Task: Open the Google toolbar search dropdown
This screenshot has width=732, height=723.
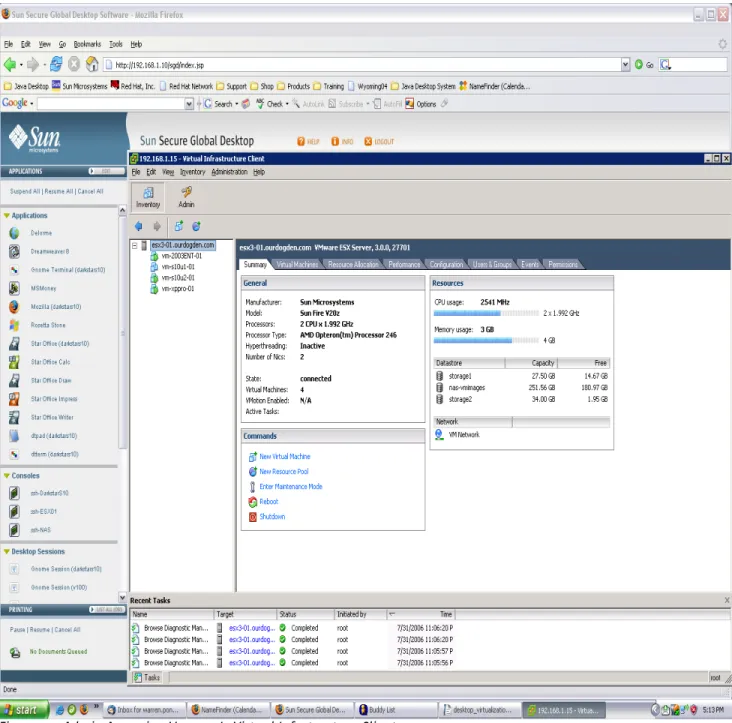Action: [x=189, y=104]
